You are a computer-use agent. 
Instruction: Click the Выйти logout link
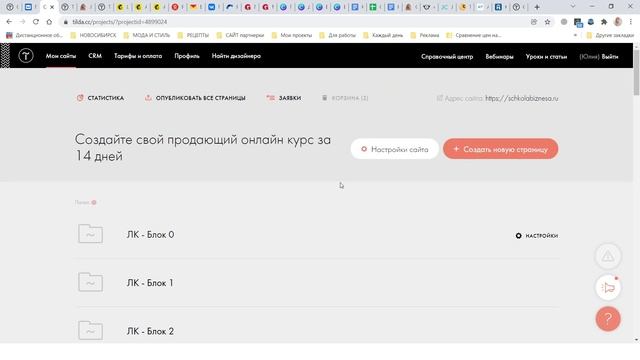[610, 56]
